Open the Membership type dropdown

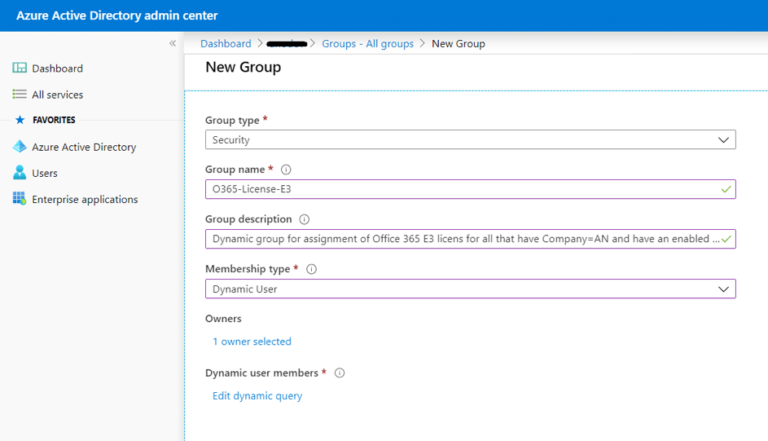click(470, 289)
